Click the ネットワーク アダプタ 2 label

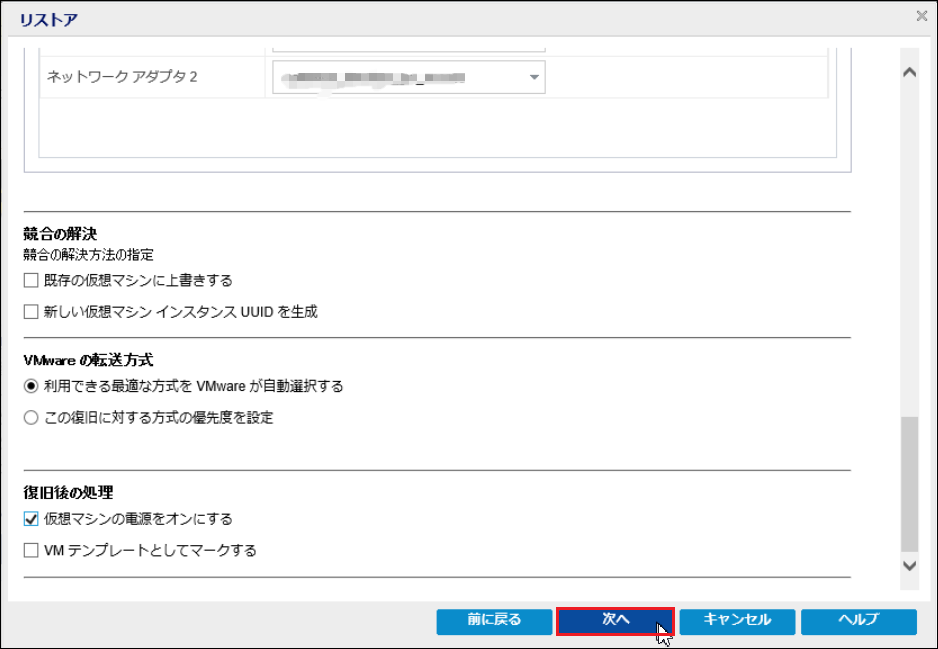[x=122, y=77]
